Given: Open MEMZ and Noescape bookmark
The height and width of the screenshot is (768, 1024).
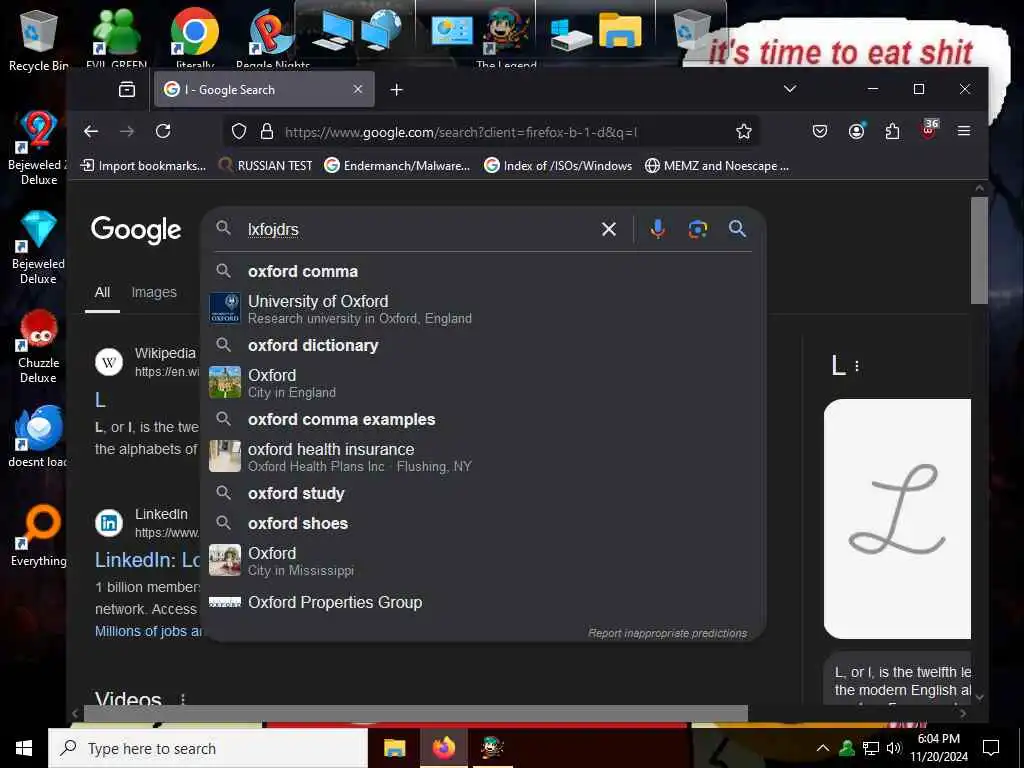Looking at the screenshot, I should coord(717,166).
